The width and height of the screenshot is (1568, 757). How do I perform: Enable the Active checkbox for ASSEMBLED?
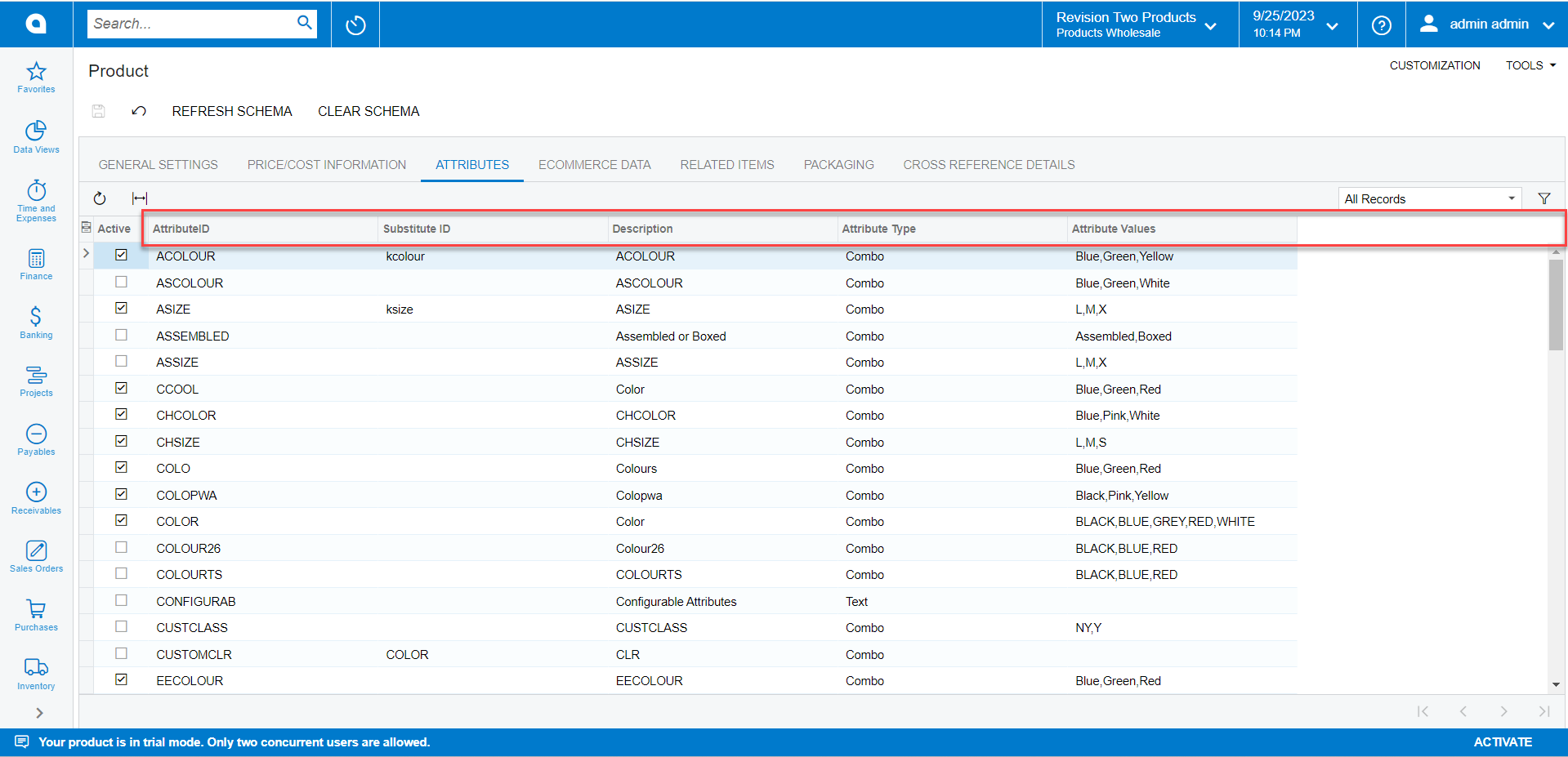coord(121,334)
